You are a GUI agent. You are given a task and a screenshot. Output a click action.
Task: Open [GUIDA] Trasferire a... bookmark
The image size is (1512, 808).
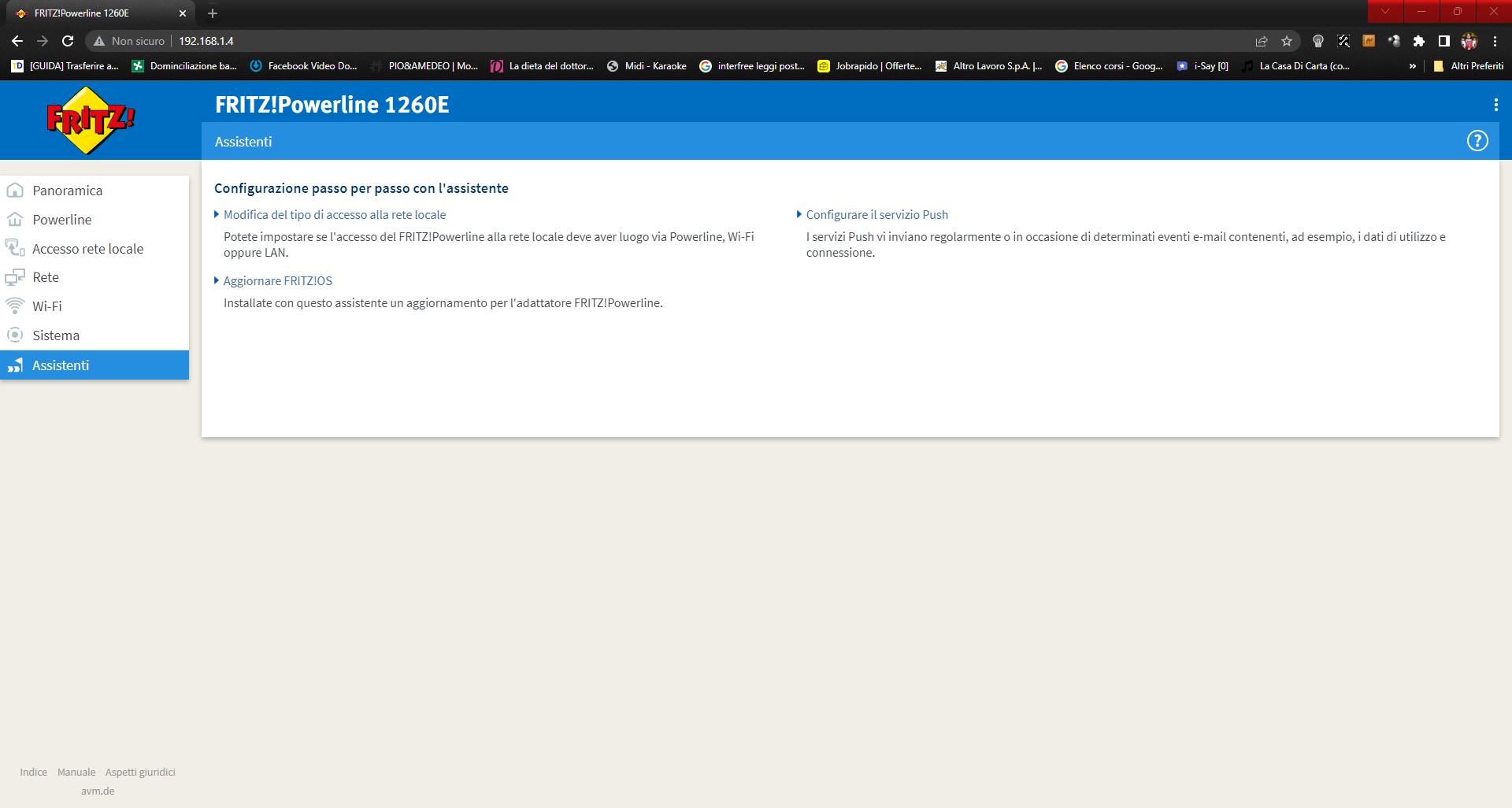pos(65,66)
